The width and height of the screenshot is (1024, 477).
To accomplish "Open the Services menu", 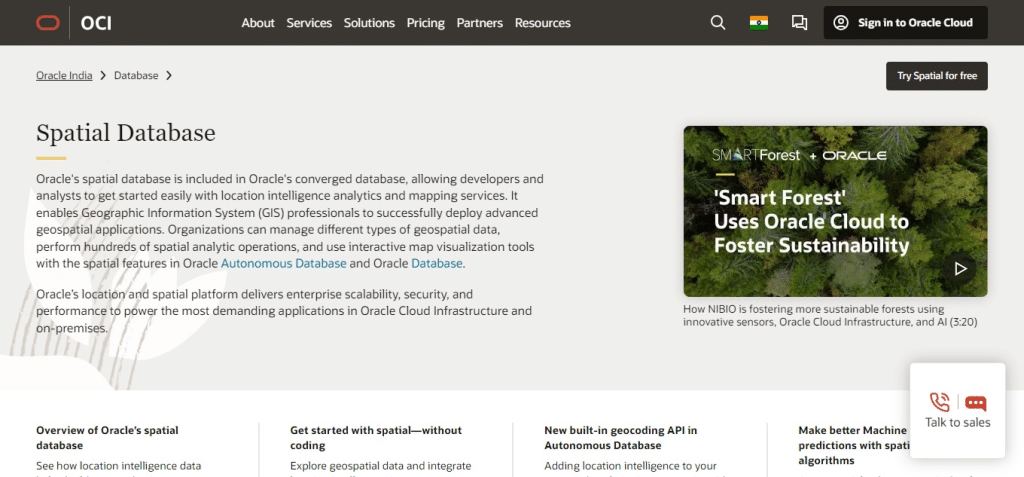I will 309,23.
